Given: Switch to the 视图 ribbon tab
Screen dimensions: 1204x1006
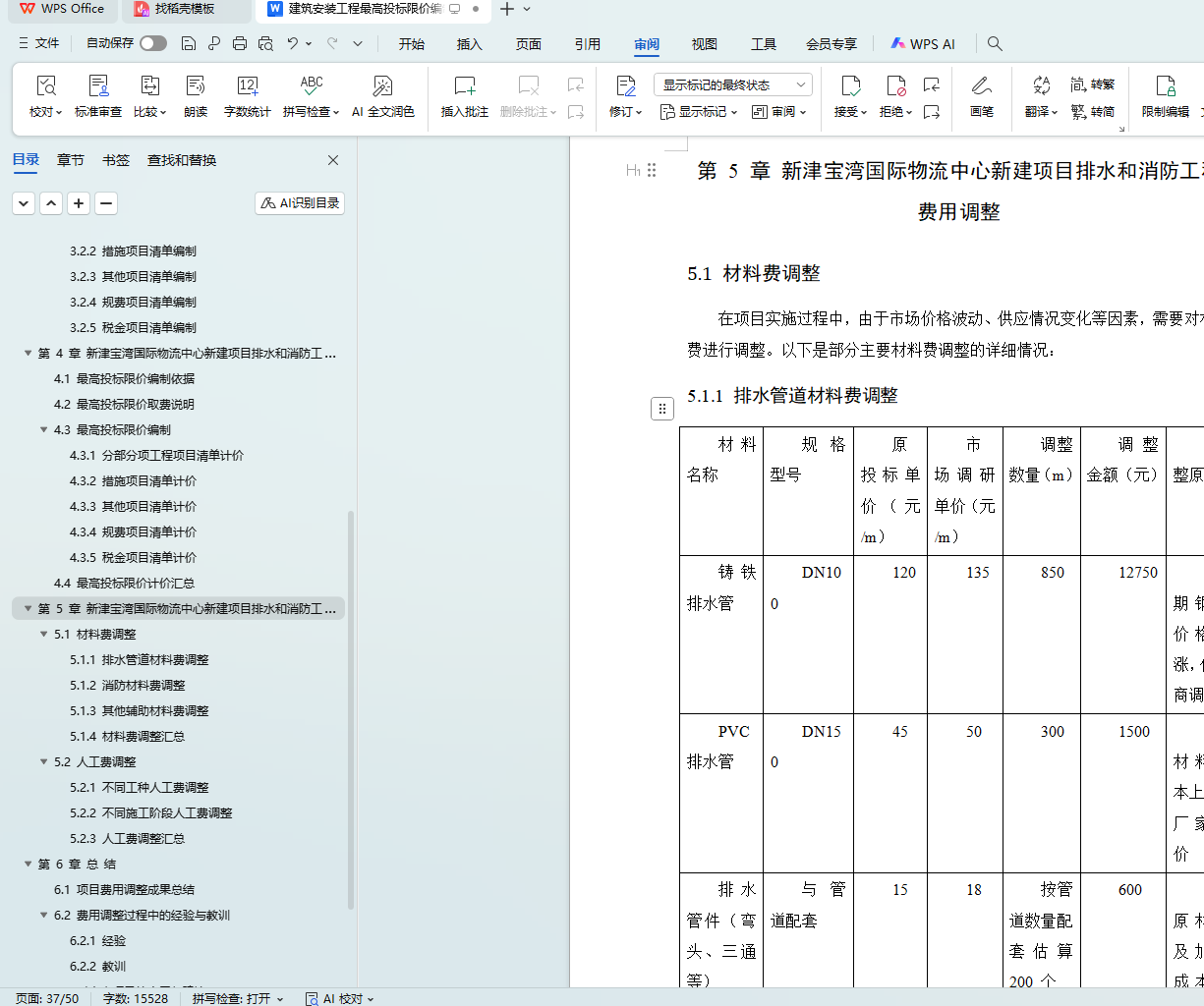Looking at the screenshot, I should 704,44.
